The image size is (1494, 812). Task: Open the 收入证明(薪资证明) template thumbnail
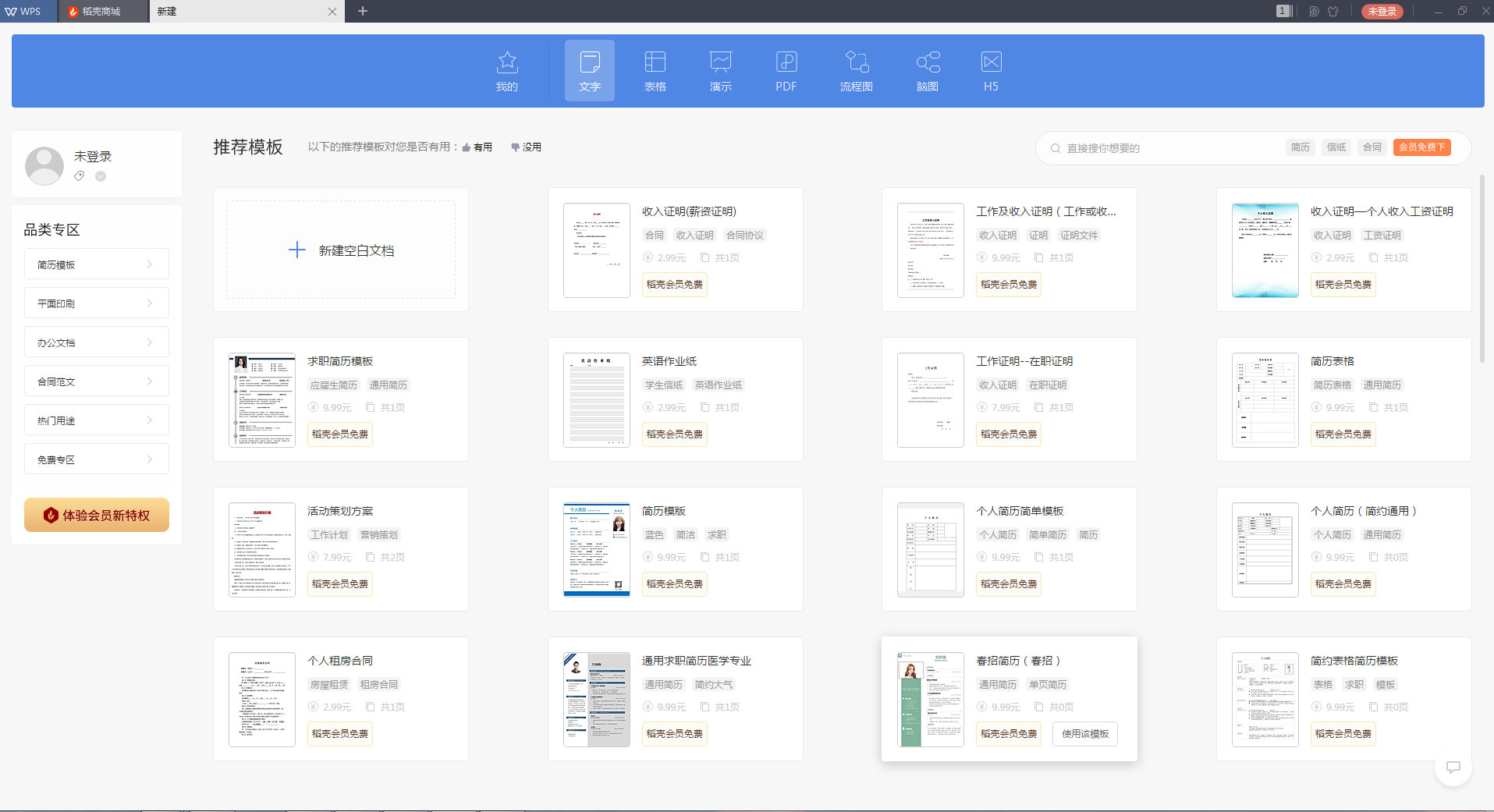[x=597, y=250]
